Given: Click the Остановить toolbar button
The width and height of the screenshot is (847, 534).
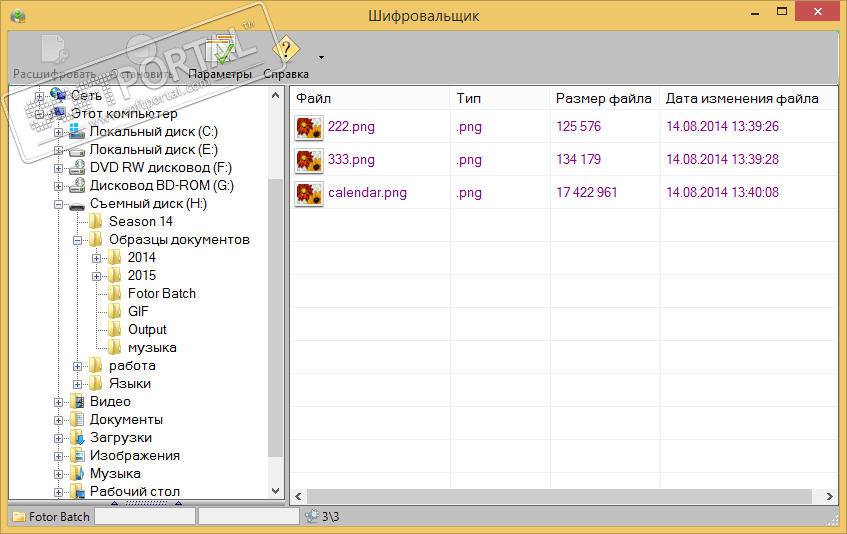Looking at the screenshot, I should point(142,57).
